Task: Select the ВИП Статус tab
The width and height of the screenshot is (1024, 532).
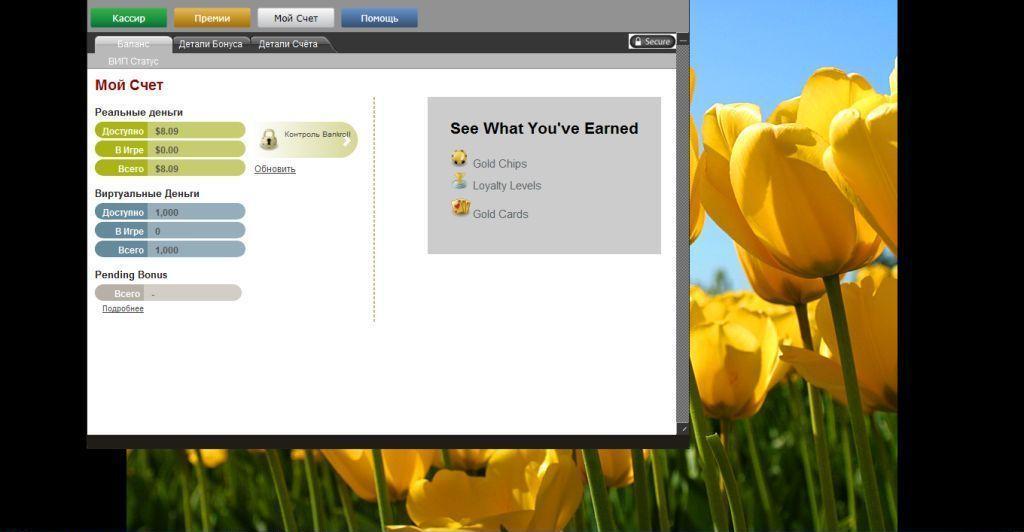Action: 133,61
